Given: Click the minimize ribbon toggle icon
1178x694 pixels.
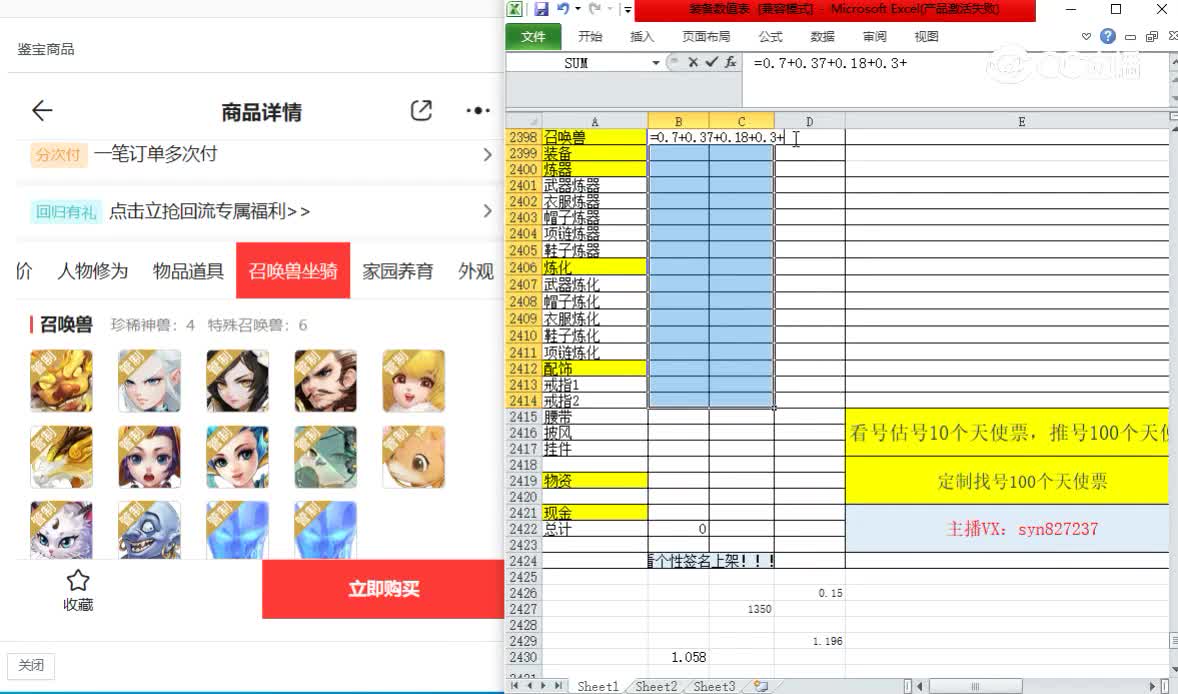Looking at the screenshot, I should click(x=1086, y=36).
